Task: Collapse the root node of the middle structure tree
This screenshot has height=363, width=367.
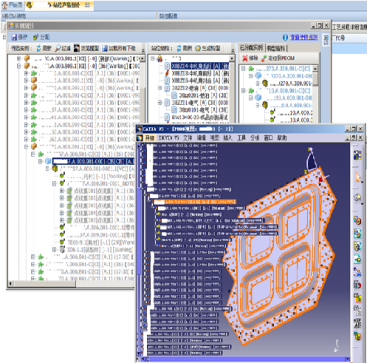Action: (152, 59)
